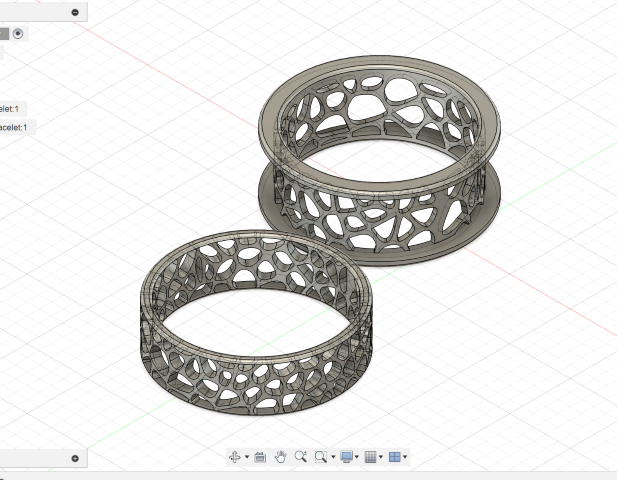Open Display Settings monitor icon
This screenshot has width=617, height=480.
tap(346, 457)
